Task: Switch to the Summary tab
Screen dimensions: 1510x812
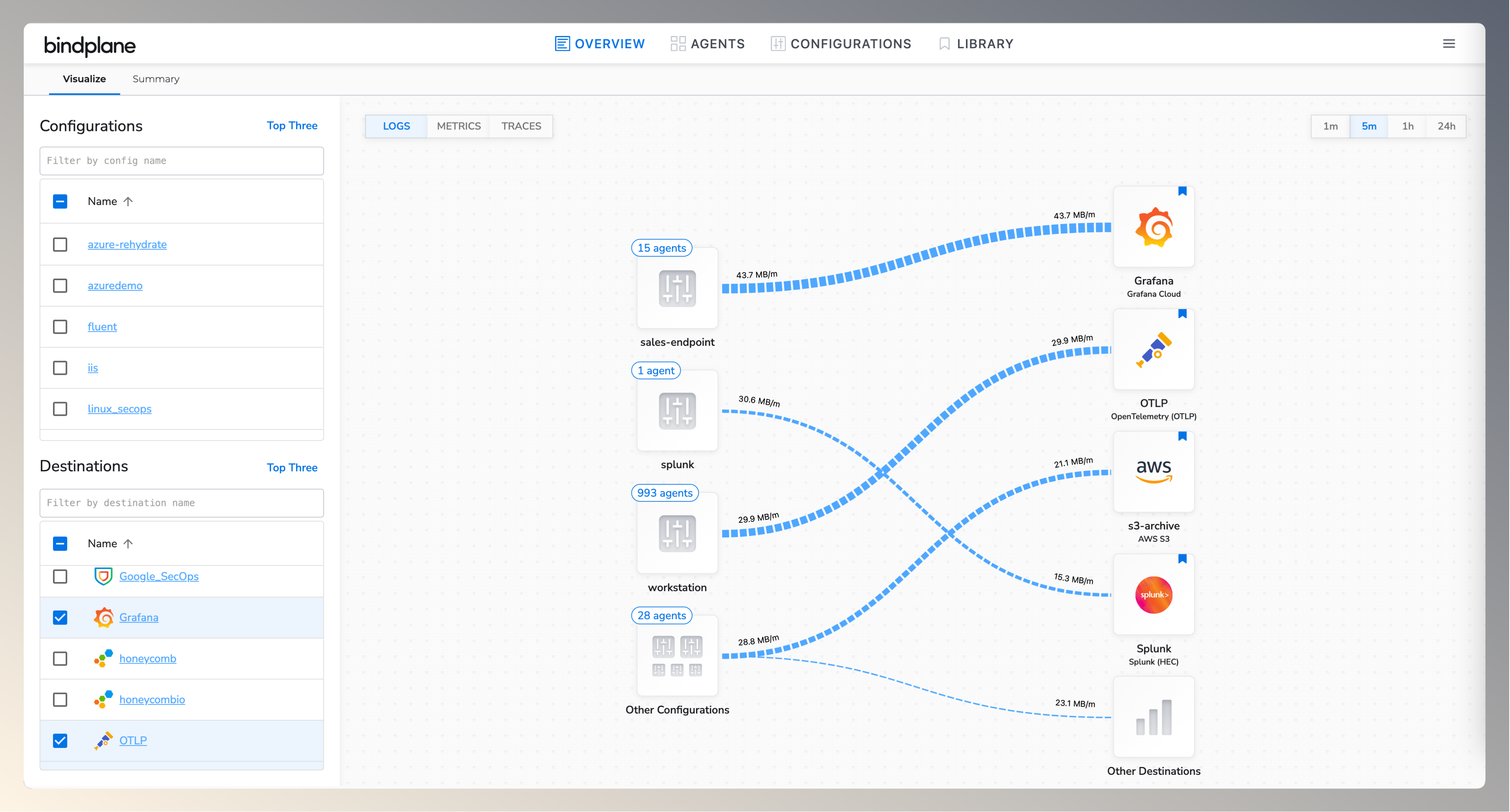Action: click(156, 79)
